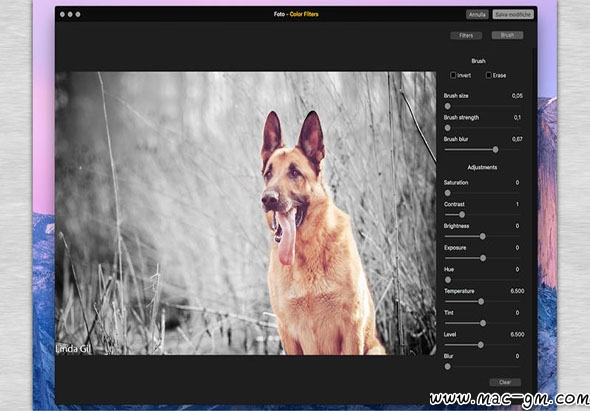The height and width of the screenshot is (411, 590).
Task: Enable the Erase checkbox
Action: click(488, 75)
